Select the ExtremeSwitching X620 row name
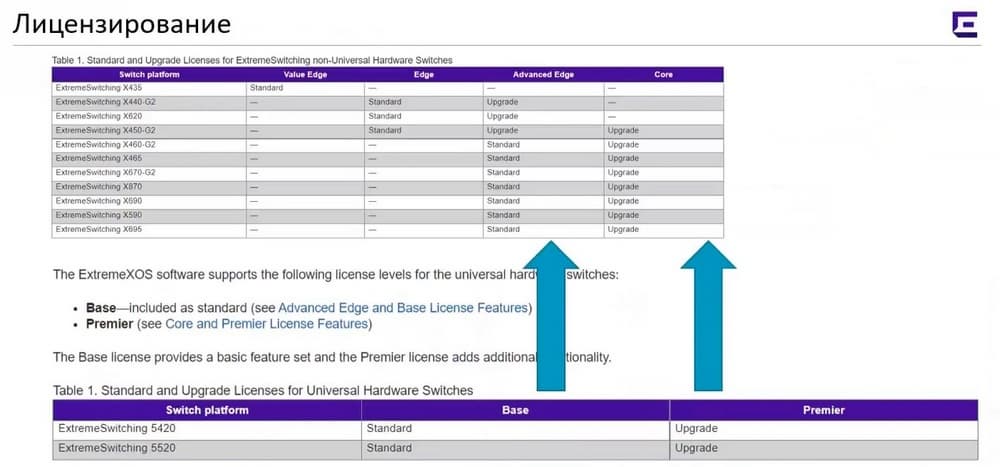The width and height of the screenshot is (1000, 467). (99, 116)
